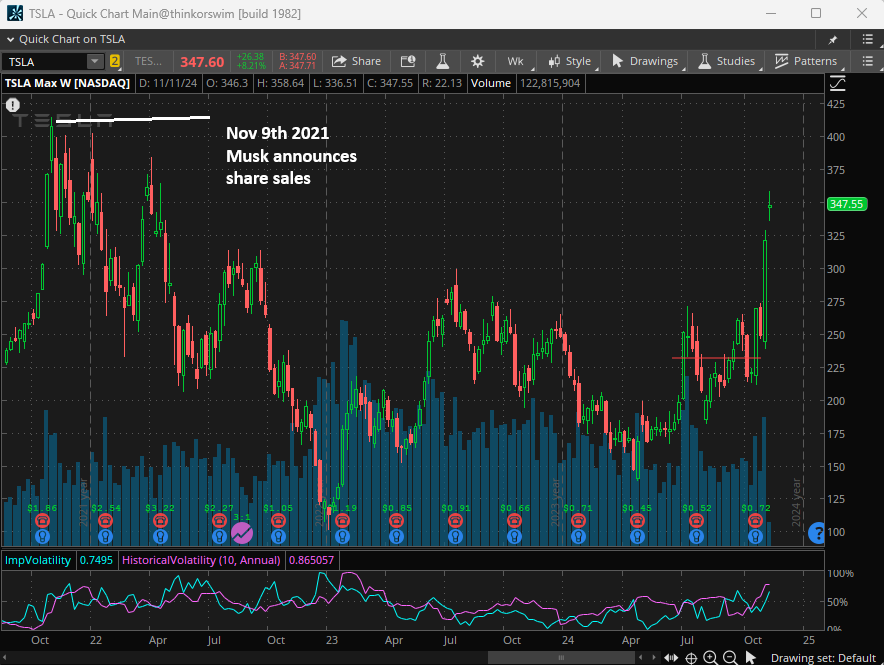Collapse the Quick Chart on TSLA section
Screen dimensions: 884x665
[10, 39]
